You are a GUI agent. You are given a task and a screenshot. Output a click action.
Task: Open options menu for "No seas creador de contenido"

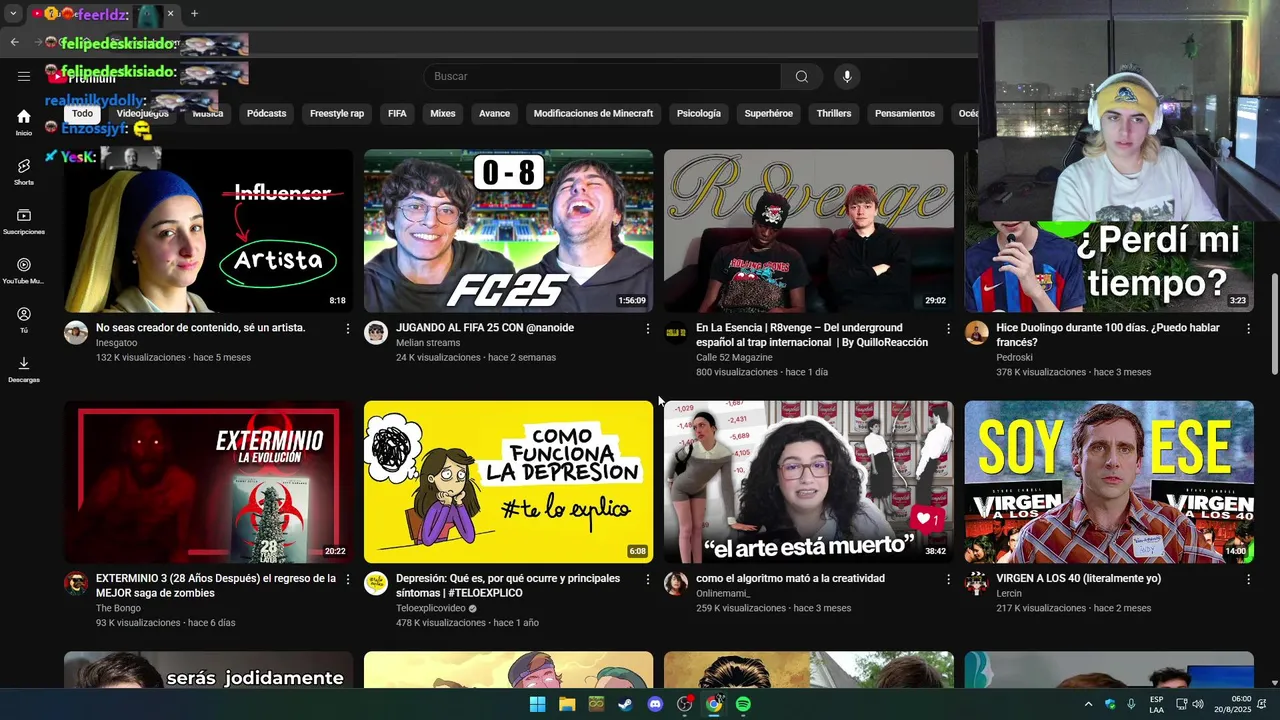point(348,328)
